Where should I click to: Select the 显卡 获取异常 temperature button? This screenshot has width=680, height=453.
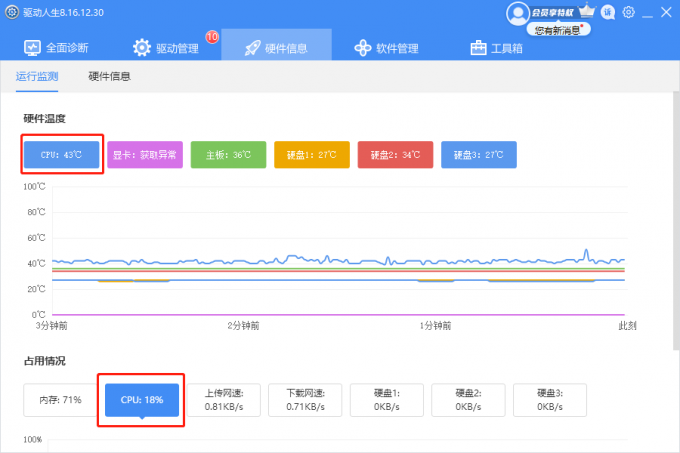145,154
